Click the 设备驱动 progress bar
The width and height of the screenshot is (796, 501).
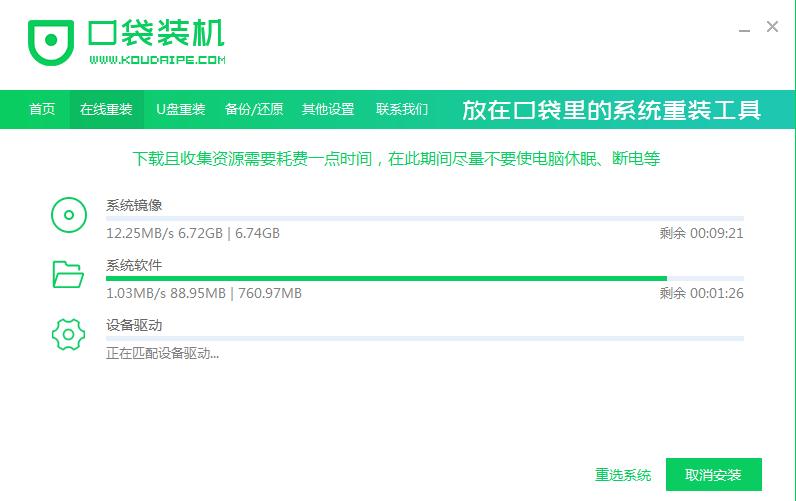[425, 339]
